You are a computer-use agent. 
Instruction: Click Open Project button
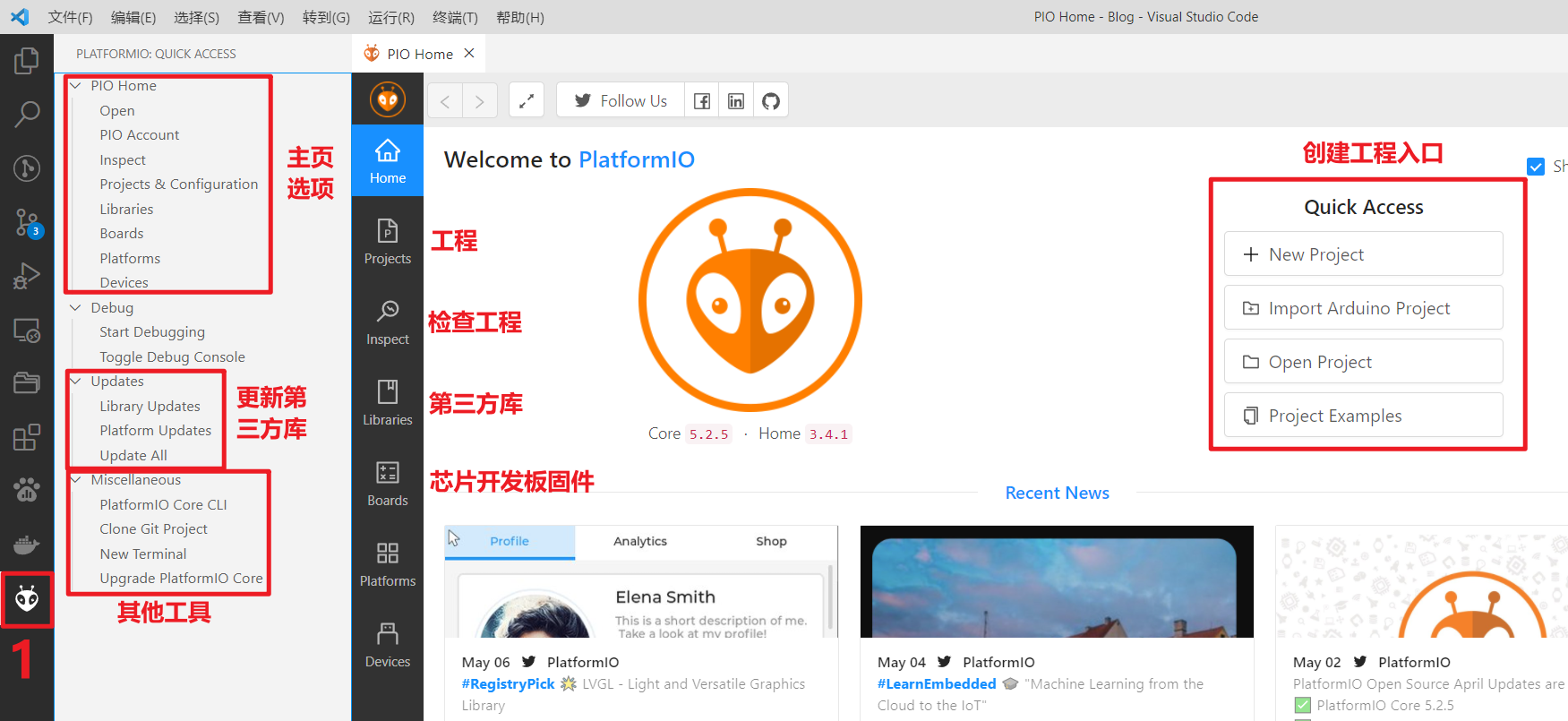[x=1363, y=362]
